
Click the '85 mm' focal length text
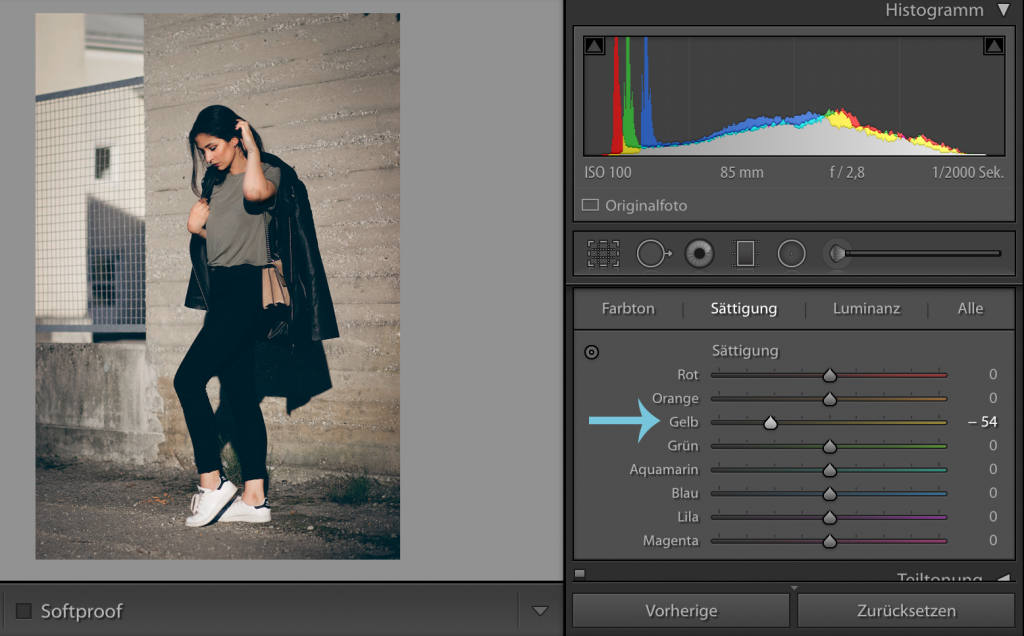click(741, 172)
